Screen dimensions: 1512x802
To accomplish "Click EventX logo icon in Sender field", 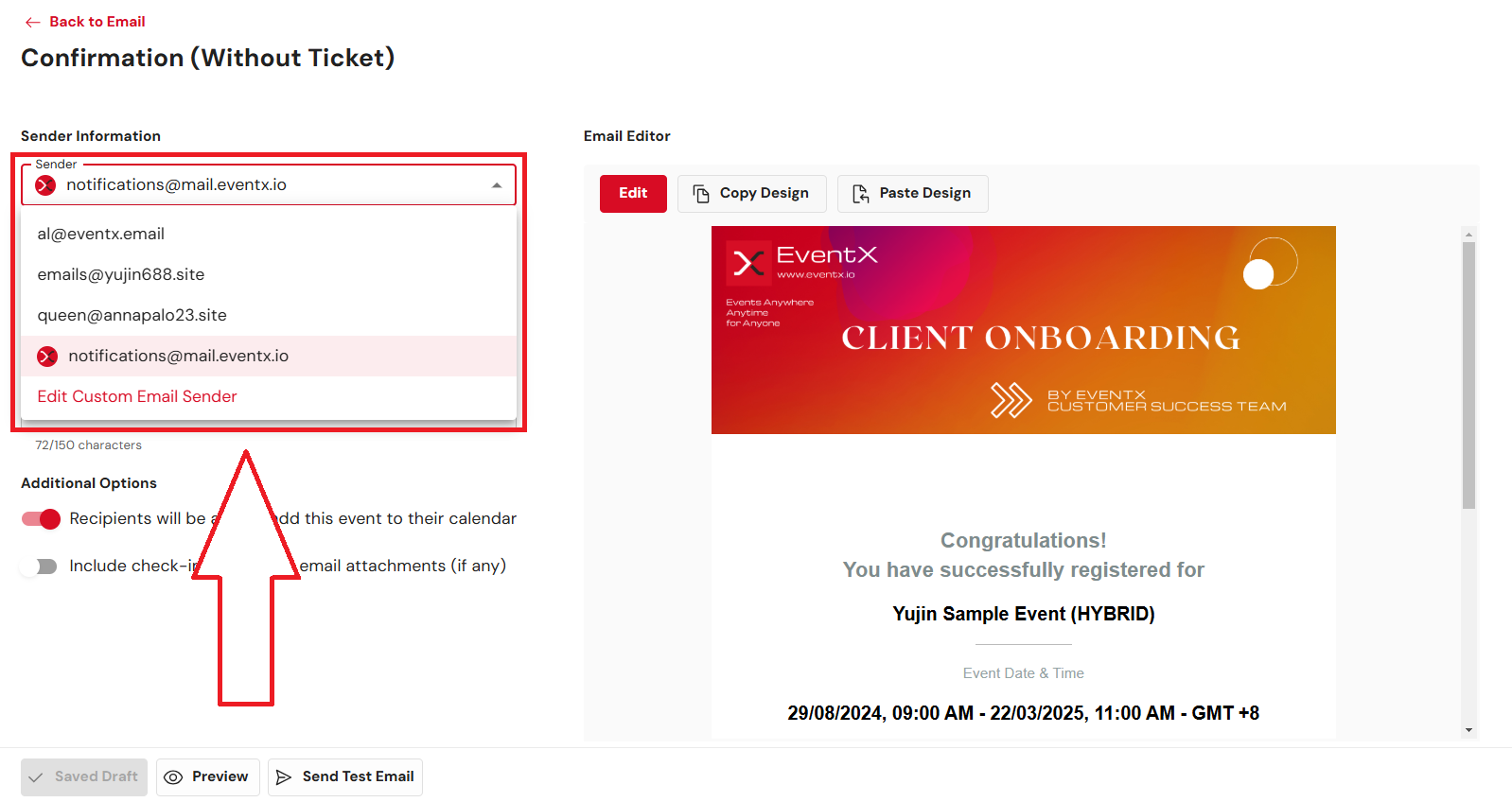I will click(x=45, y=185).
